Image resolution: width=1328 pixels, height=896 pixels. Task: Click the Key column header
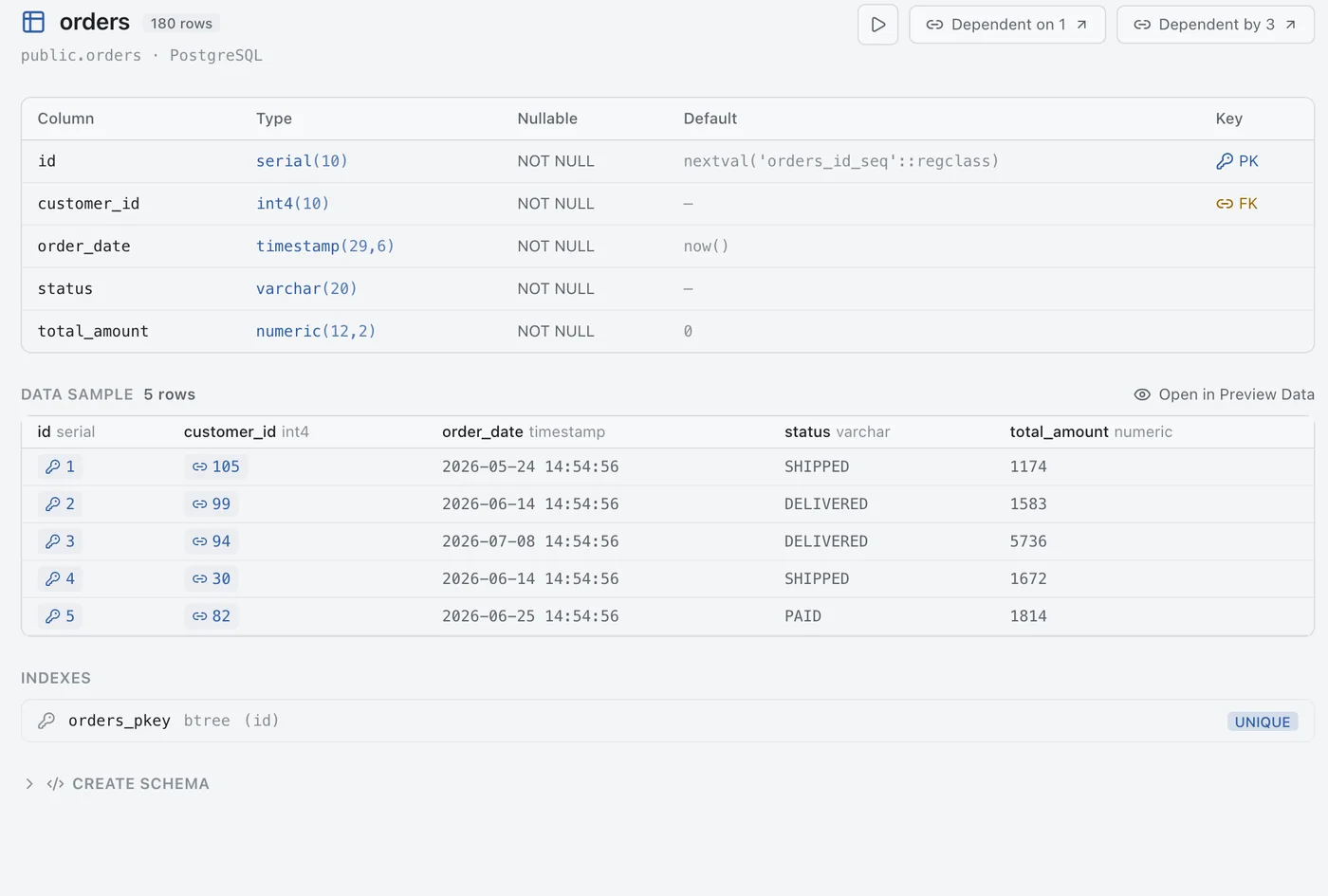point(1228,119)
